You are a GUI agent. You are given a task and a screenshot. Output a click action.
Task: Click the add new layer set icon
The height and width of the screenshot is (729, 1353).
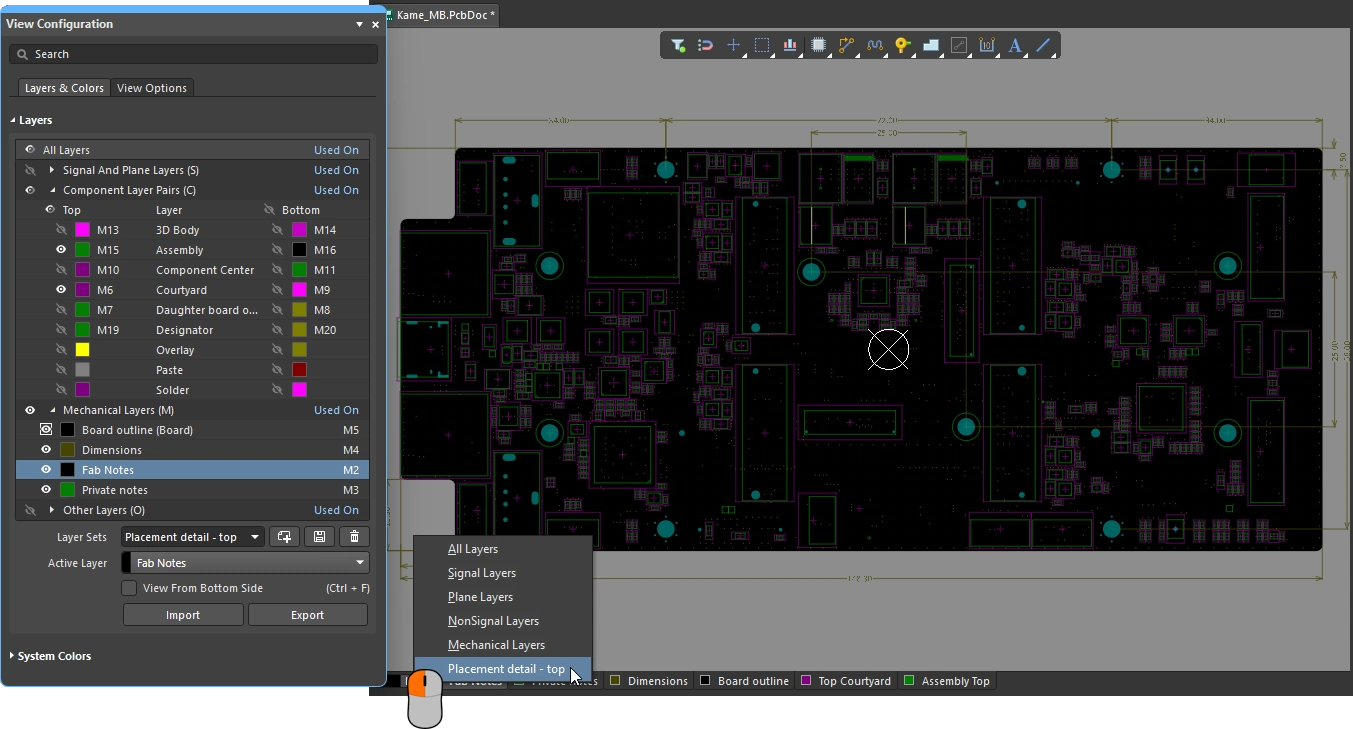click(285, 537)
